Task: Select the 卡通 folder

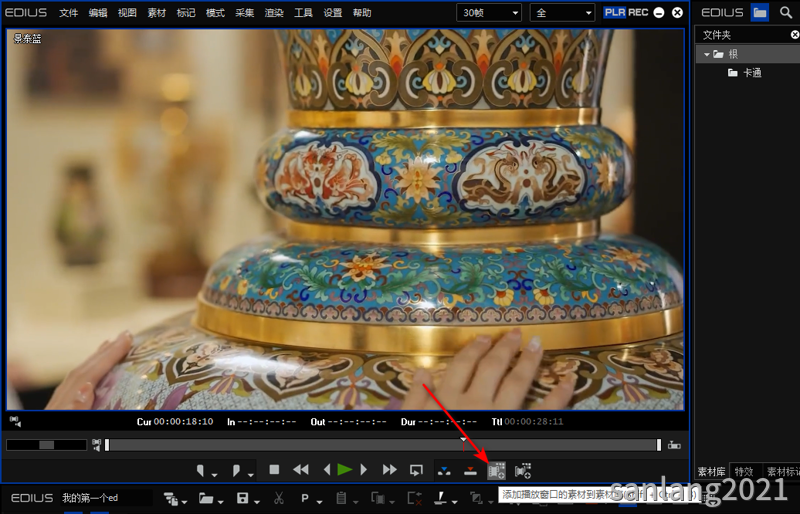Action: 752,72
